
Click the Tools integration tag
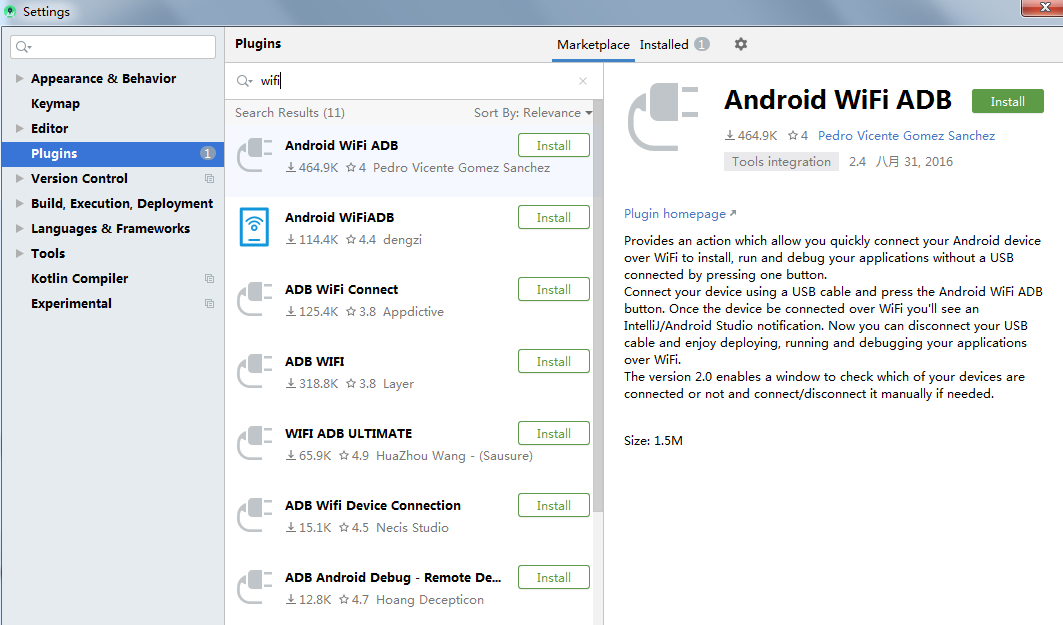[x=781, y=161]
